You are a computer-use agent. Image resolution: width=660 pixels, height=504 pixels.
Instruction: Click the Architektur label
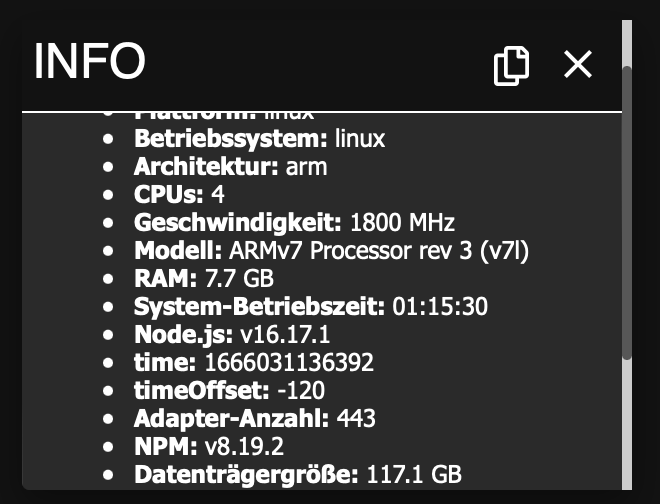click(x=206, y=166)
